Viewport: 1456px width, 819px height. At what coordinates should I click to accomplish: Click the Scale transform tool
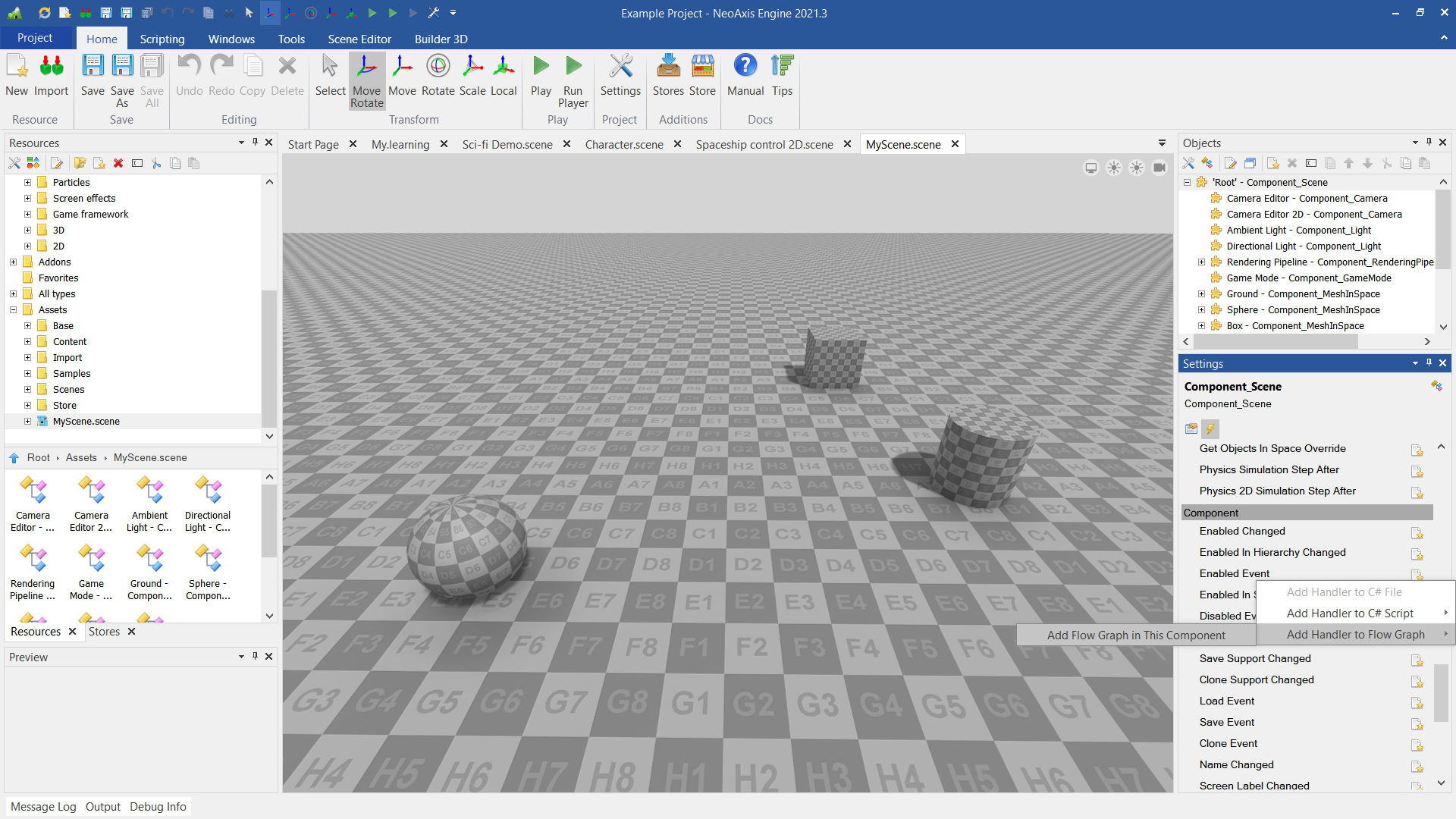click(x=472, y=76)
